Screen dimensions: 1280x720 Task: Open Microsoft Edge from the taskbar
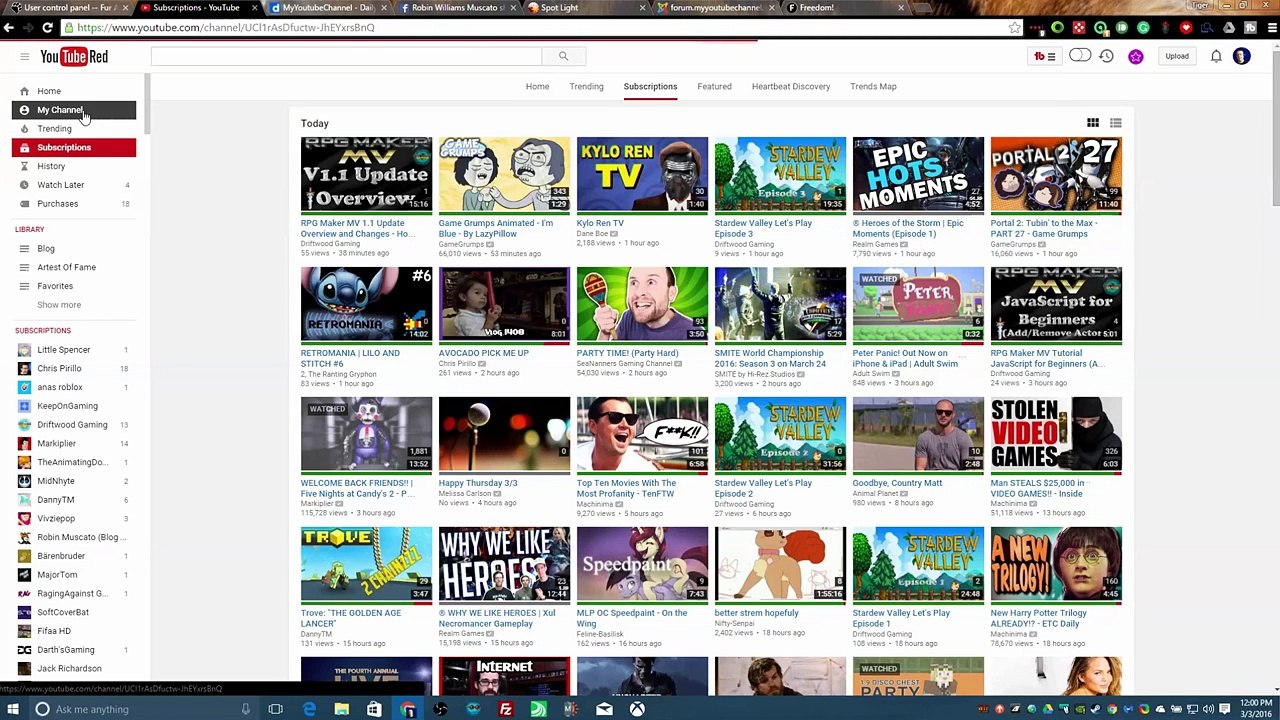point(309,709)
